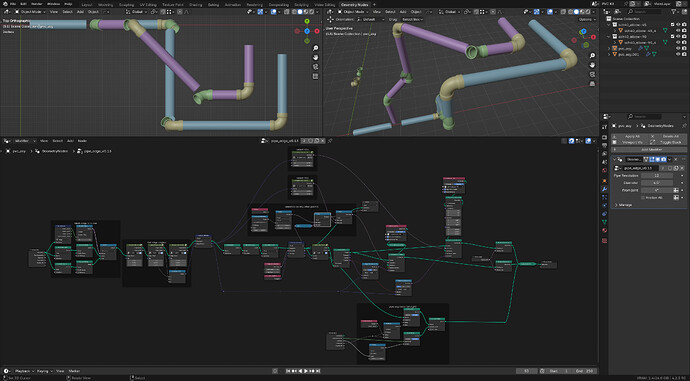Open the Texture properties tab icon
The height and width of the screenshot is (381, 690).
click(605, 241)
